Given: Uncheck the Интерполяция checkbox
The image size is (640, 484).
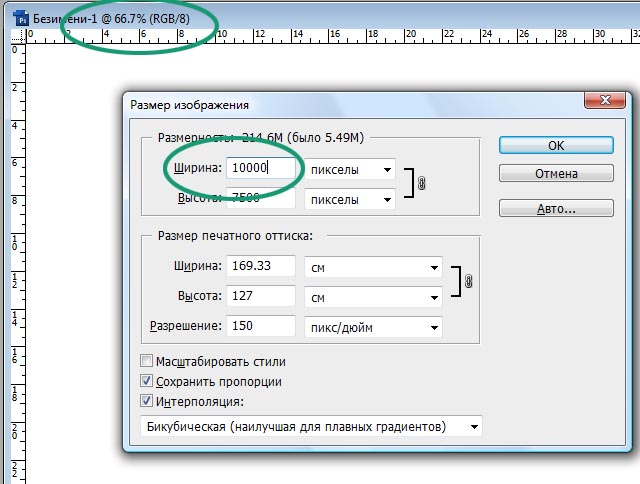Looking at the screenshot, I should (147, 401).
